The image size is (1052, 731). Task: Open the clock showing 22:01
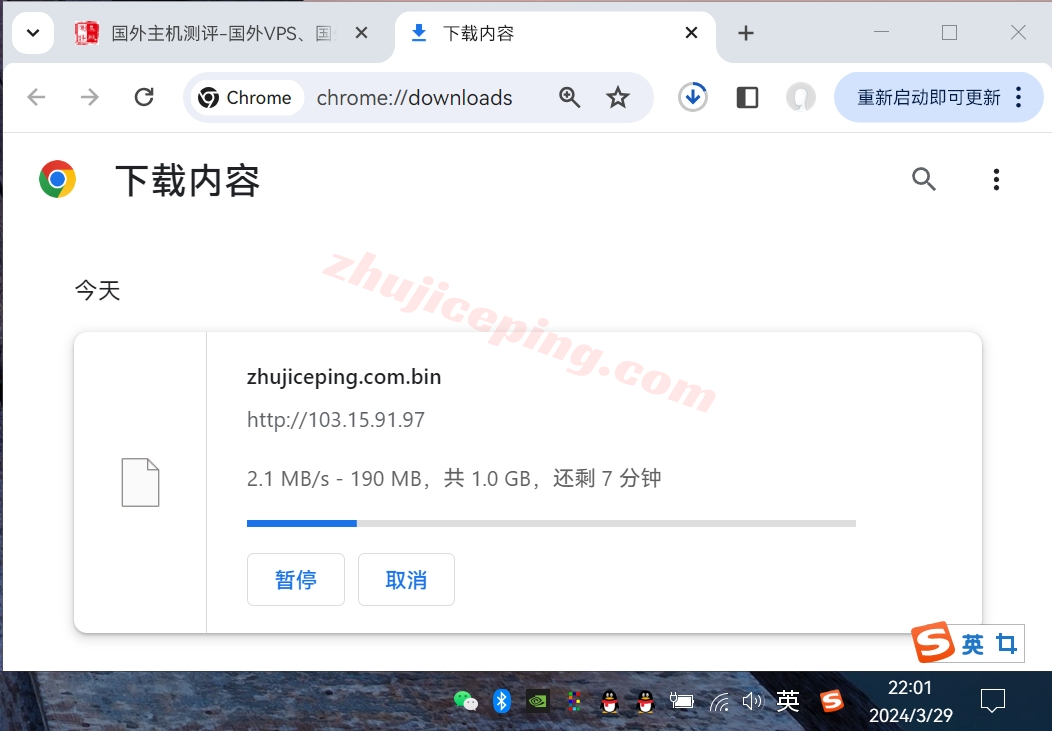(910, 701)
